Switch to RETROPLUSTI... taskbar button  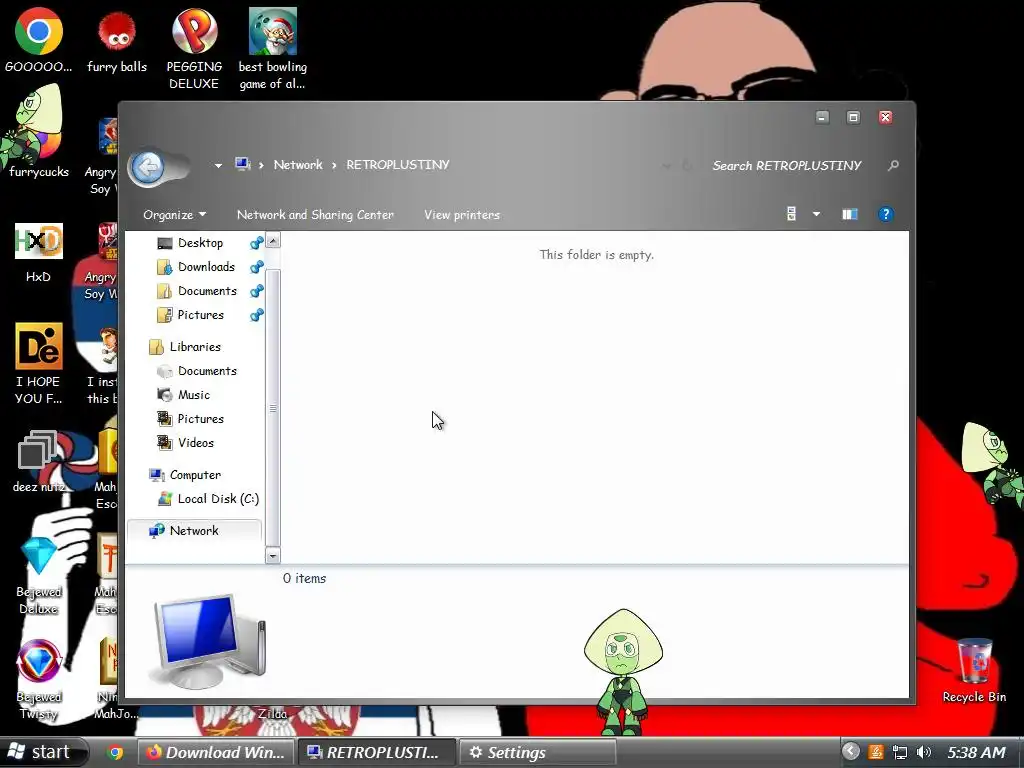pos(377,752)
